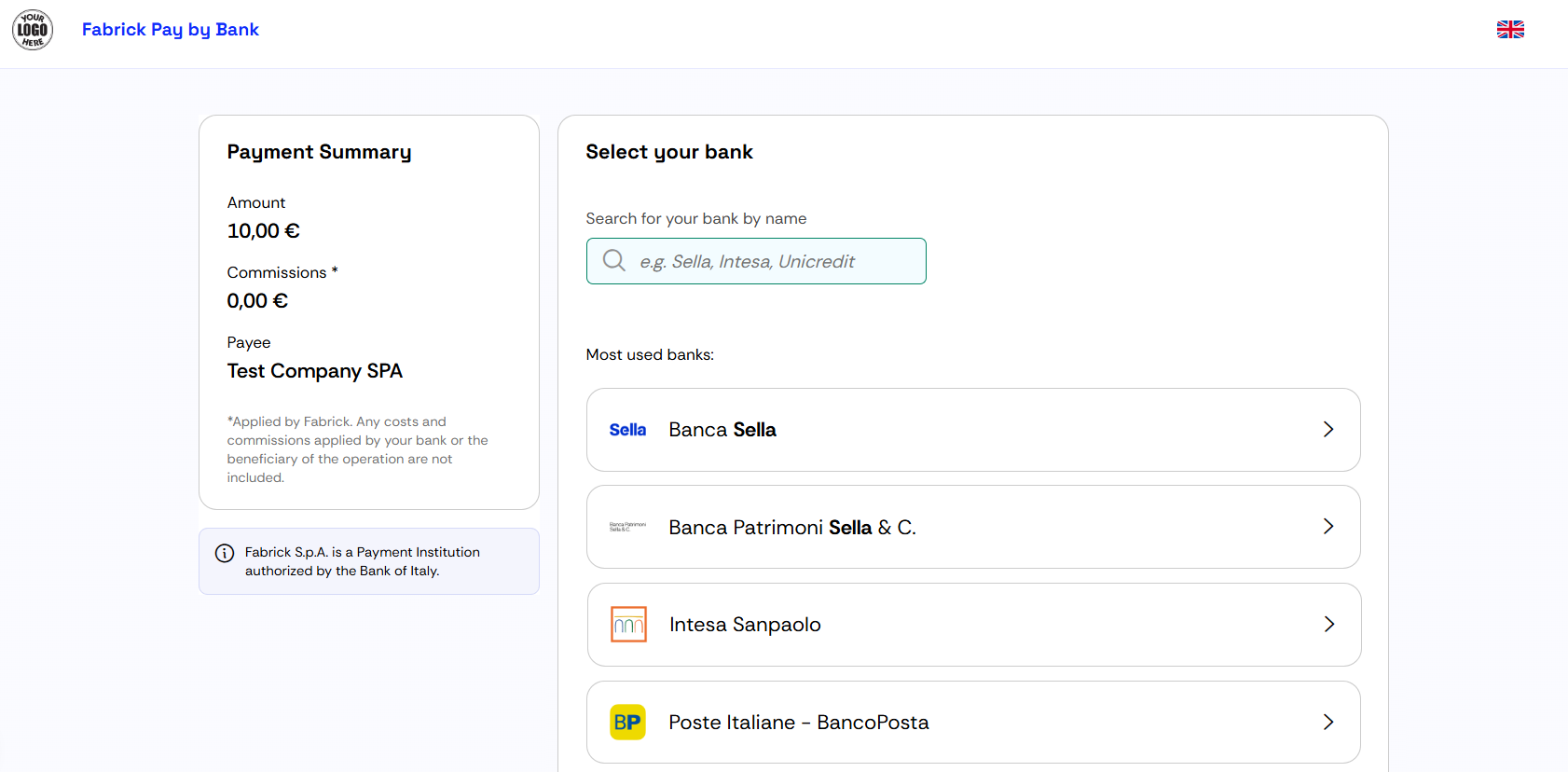Click the 'Select your bank' heading
1568x772 pixels.
[x=669, y=152]
